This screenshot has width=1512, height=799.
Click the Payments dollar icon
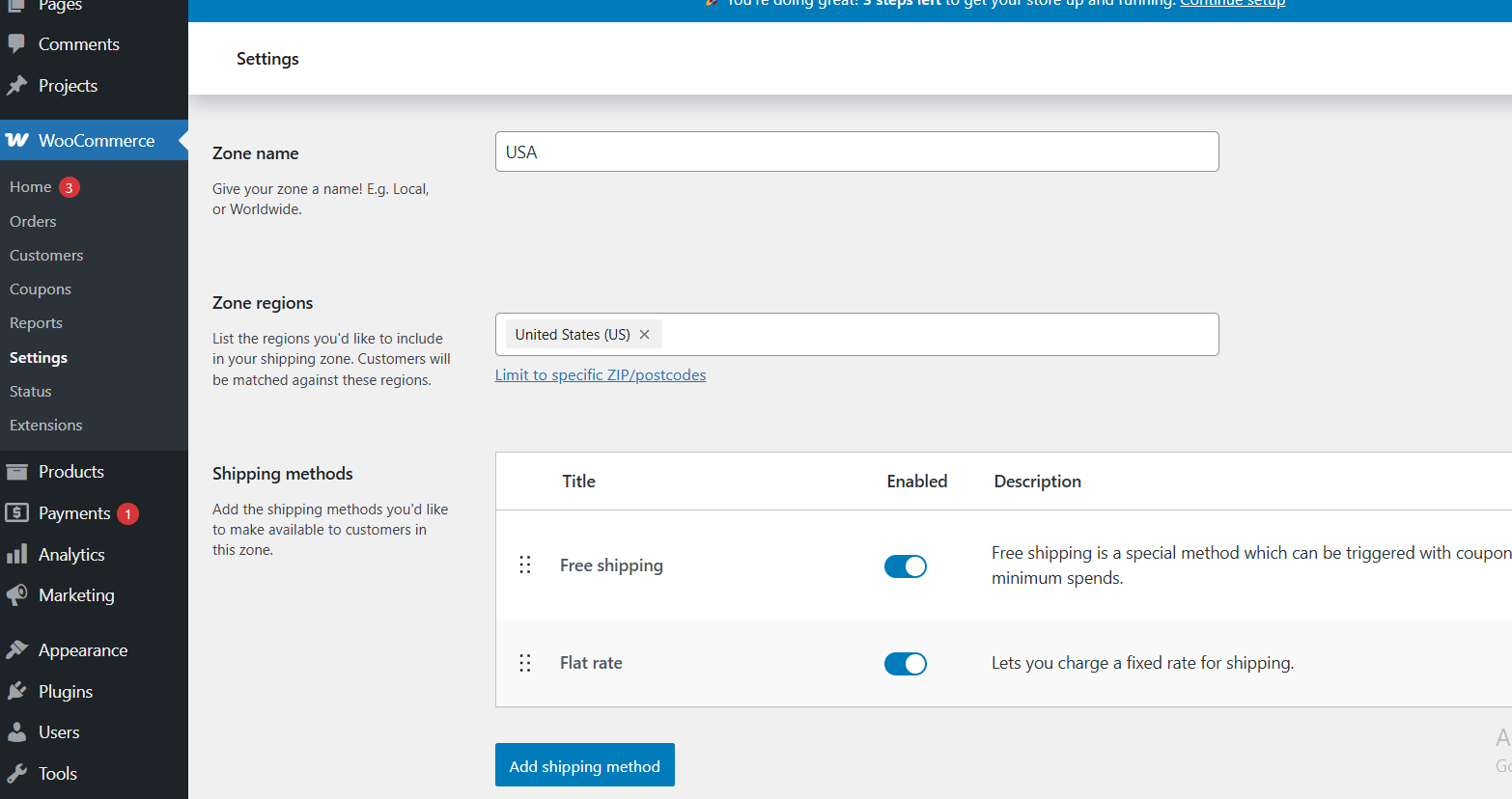coord(16,512)
